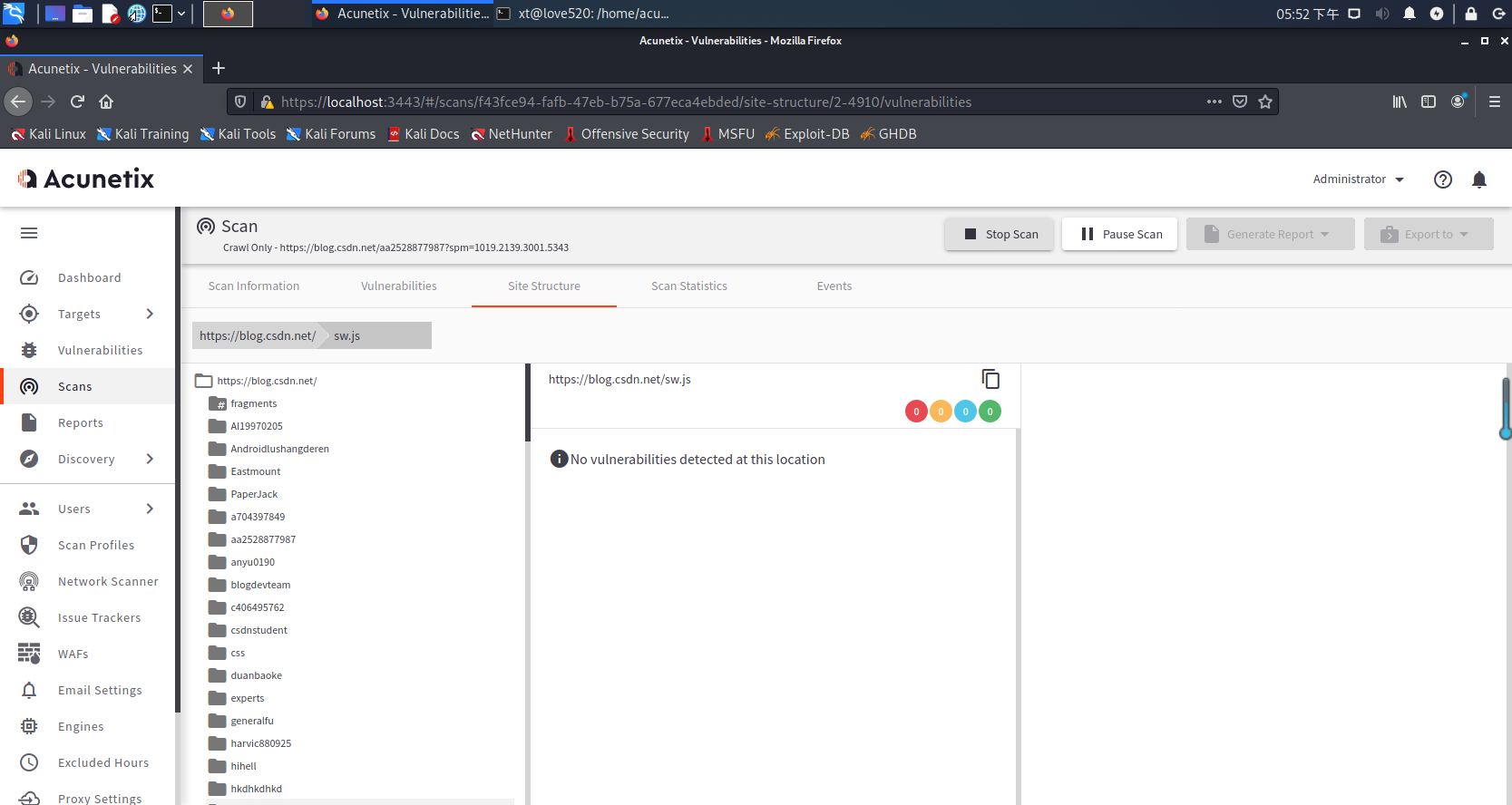Pause the running scan
The width and height of the screenshot is (1512, 805).
(1120, 234)
